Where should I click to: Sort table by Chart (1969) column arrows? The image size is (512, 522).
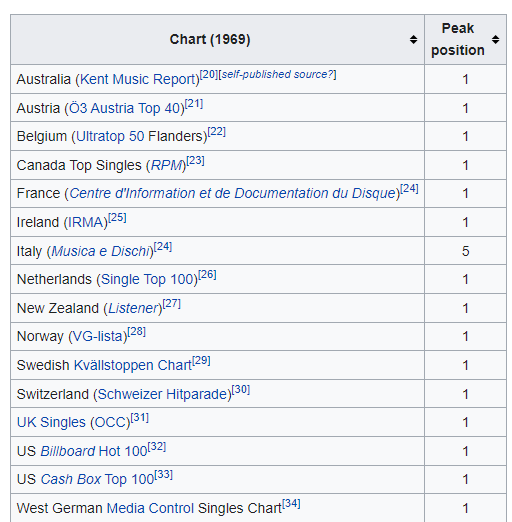point(413,39)
